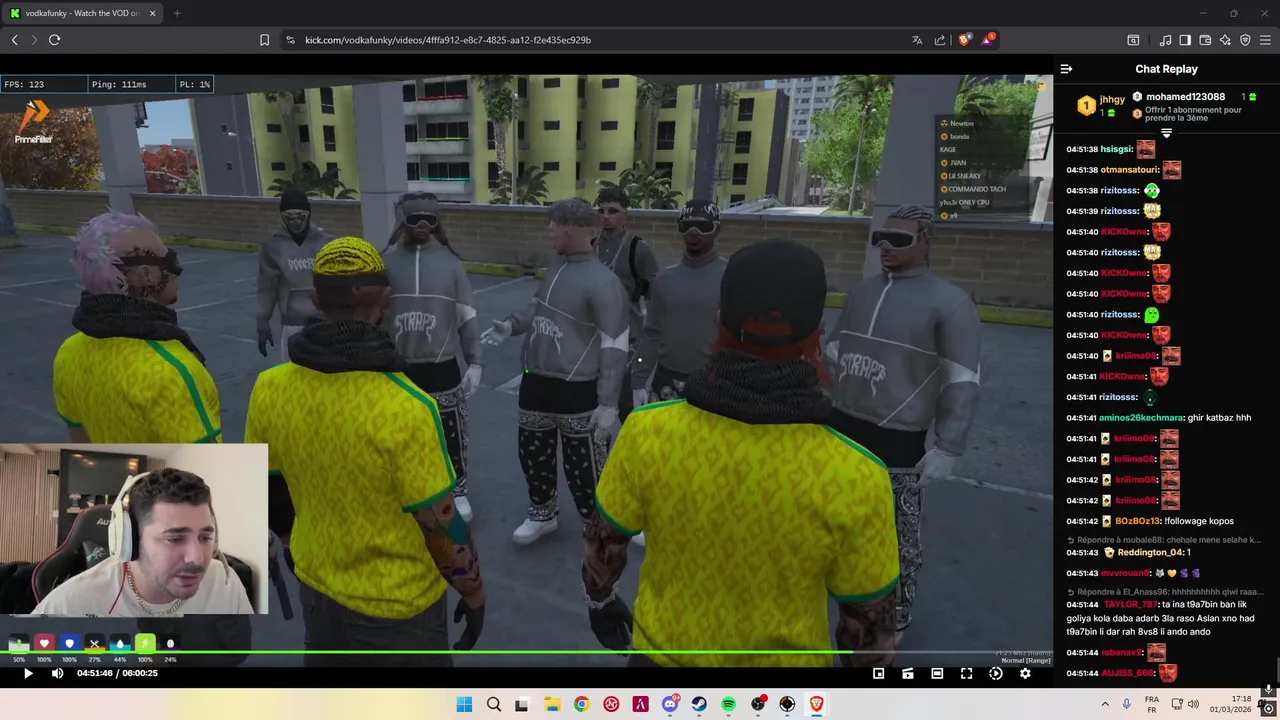Viewport: 1280px width, 720px height.
Task: Open the Brave VPN shield icon
Action: pos(1245,40)
